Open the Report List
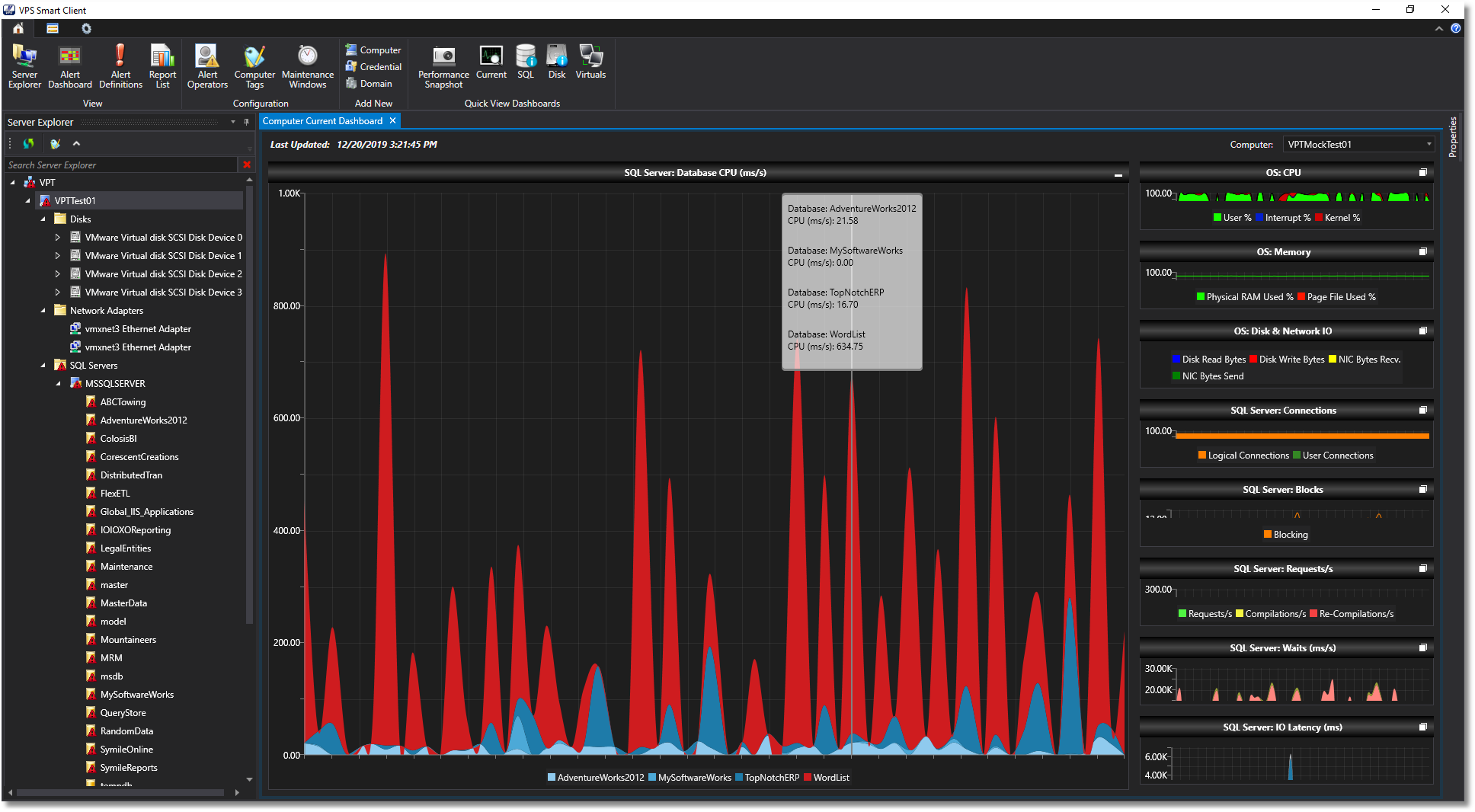Image resolution: width=1475 pixels, height=812 pixels. (162, 66)
